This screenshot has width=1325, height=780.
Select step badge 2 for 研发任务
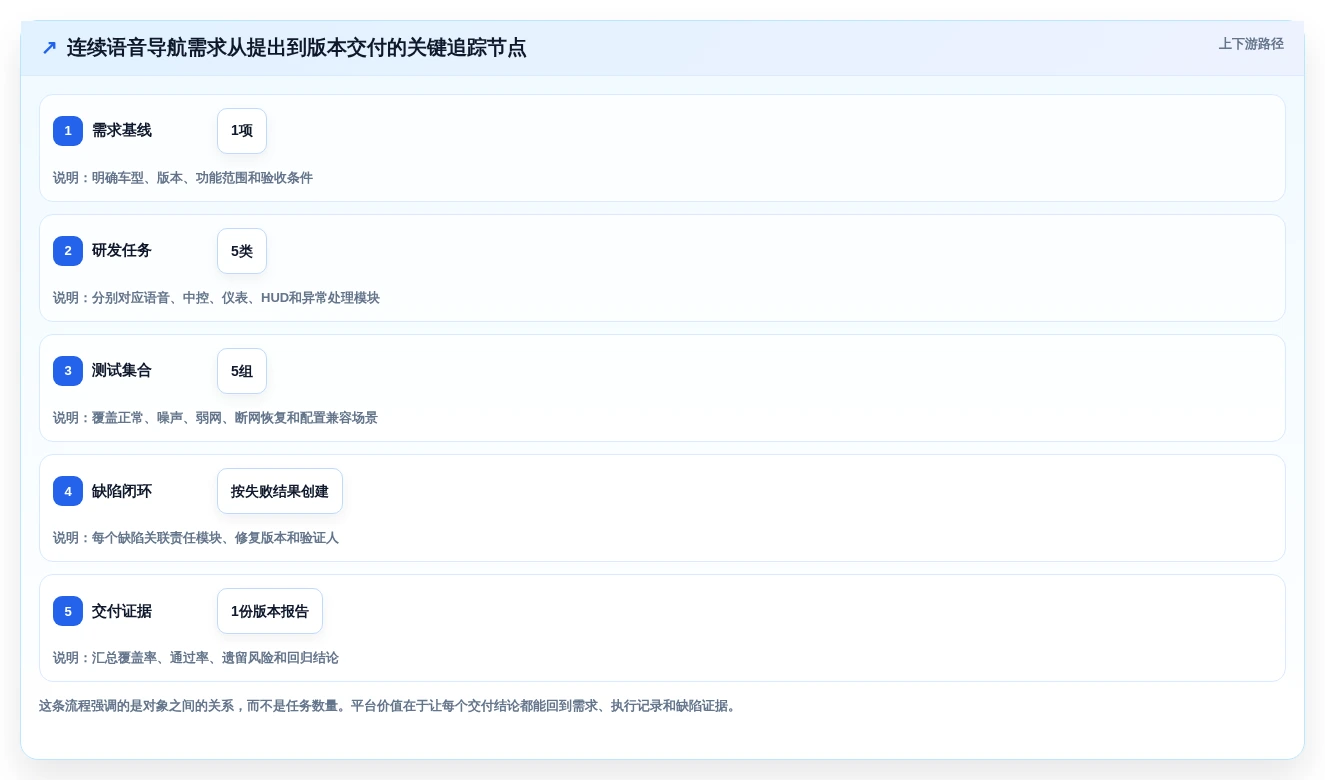pyautogui.click(x=68, y=251)
